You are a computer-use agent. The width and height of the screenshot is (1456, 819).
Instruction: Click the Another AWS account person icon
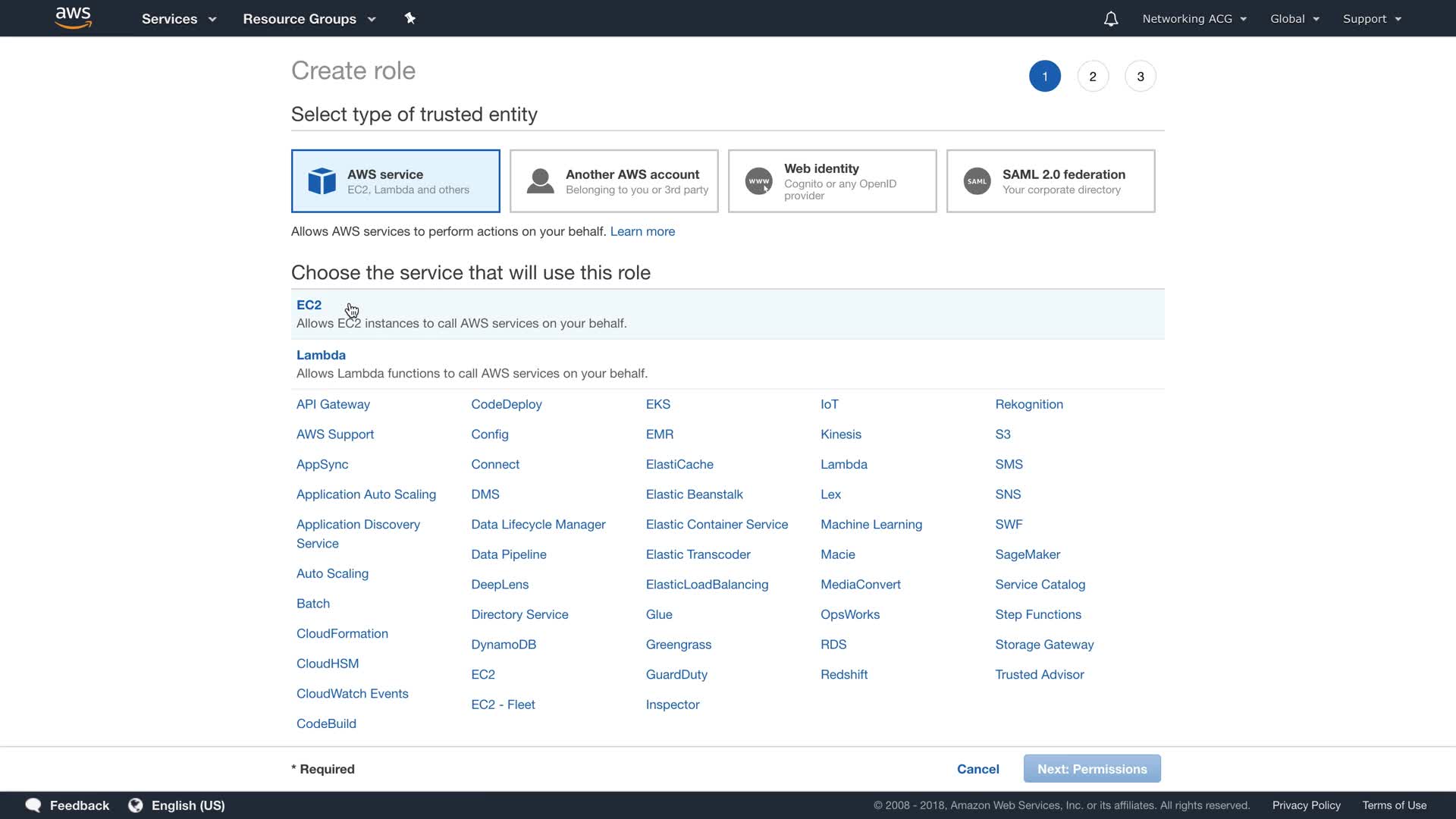540,181
